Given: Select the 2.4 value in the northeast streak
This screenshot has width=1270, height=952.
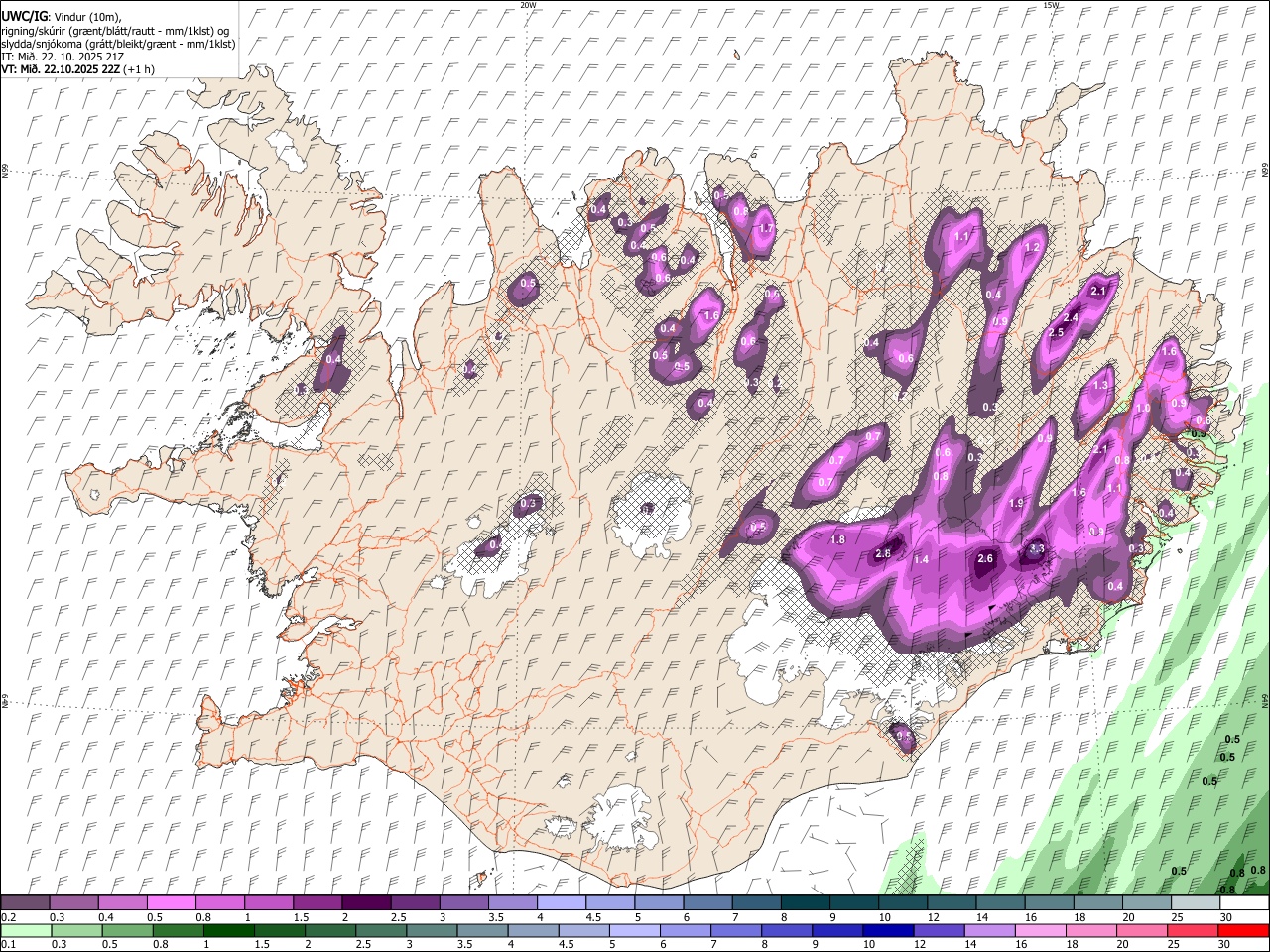Looking at the screenshot, I should (x=1071, y=318).
